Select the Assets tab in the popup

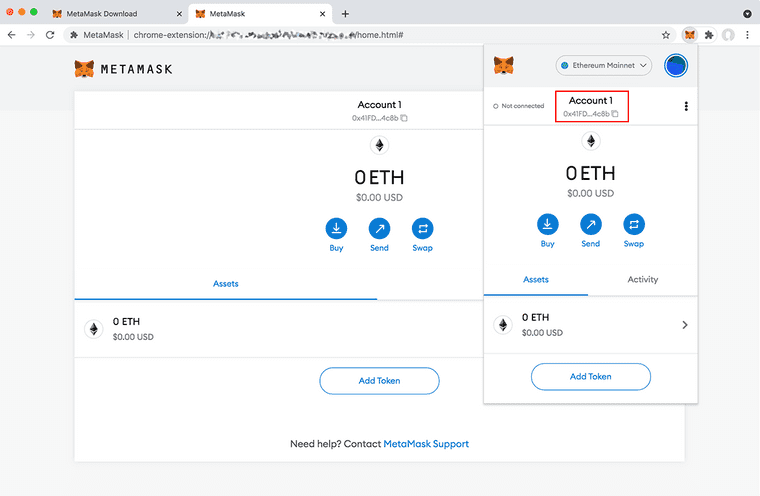click(x=536, y=280)
